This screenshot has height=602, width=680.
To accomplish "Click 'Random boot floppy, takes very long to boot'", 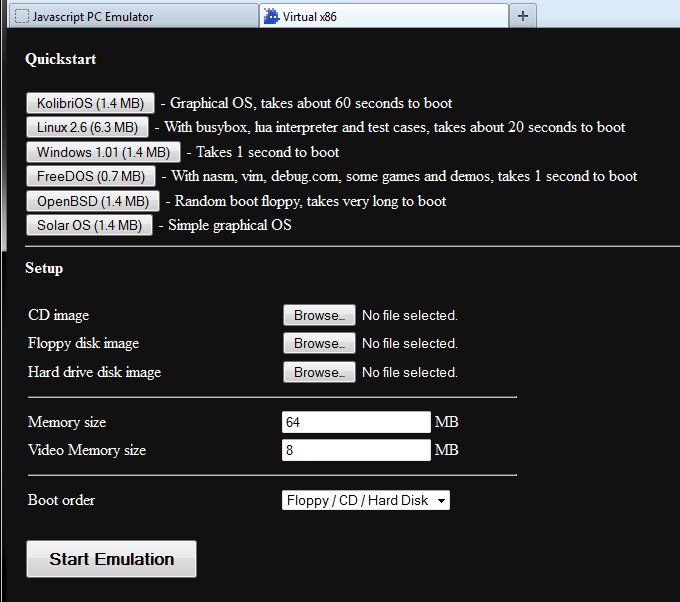I will point(310,201).
